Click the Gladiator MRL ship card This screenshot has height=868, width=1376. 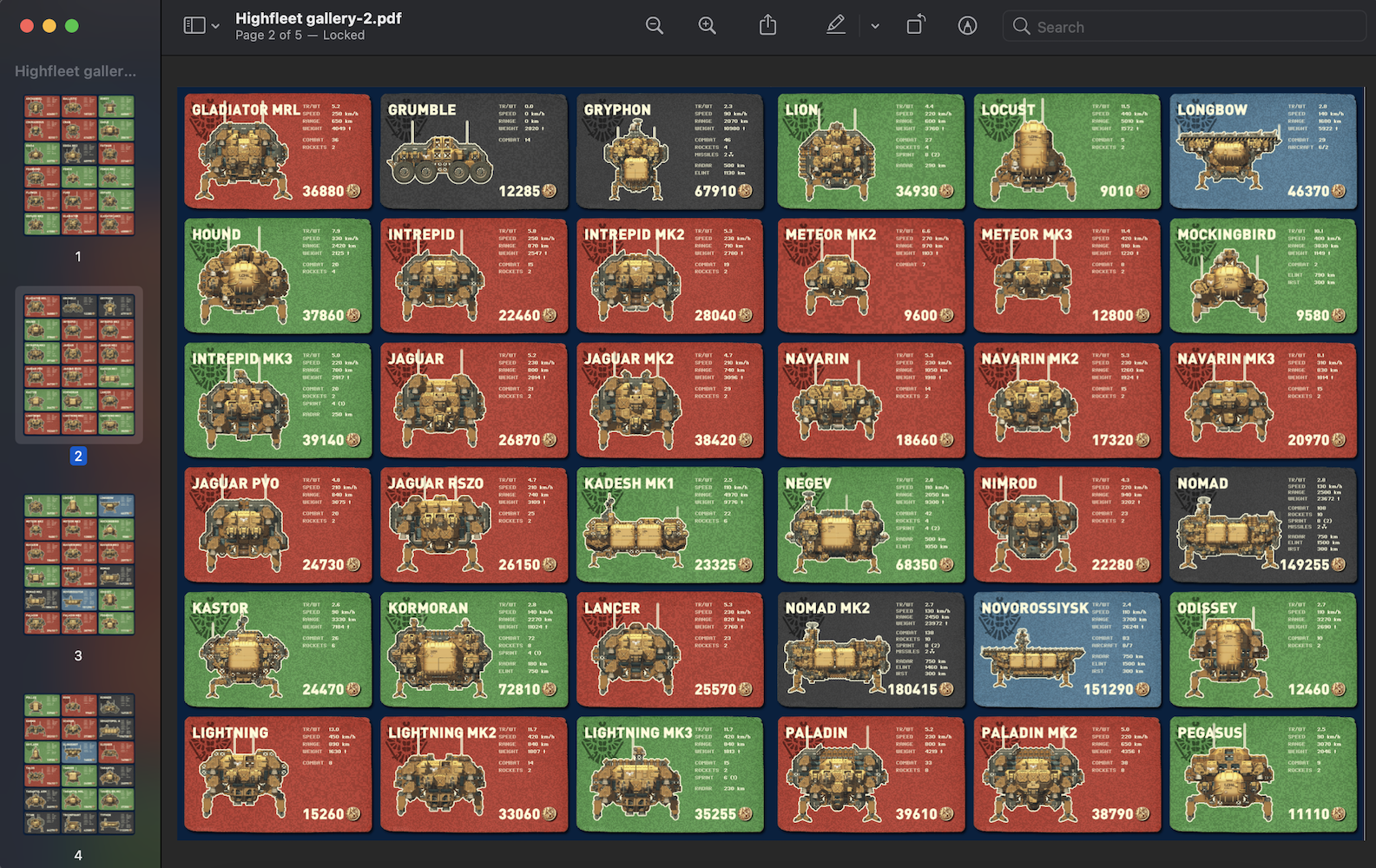pyautogui.click(x=278, y=151)
